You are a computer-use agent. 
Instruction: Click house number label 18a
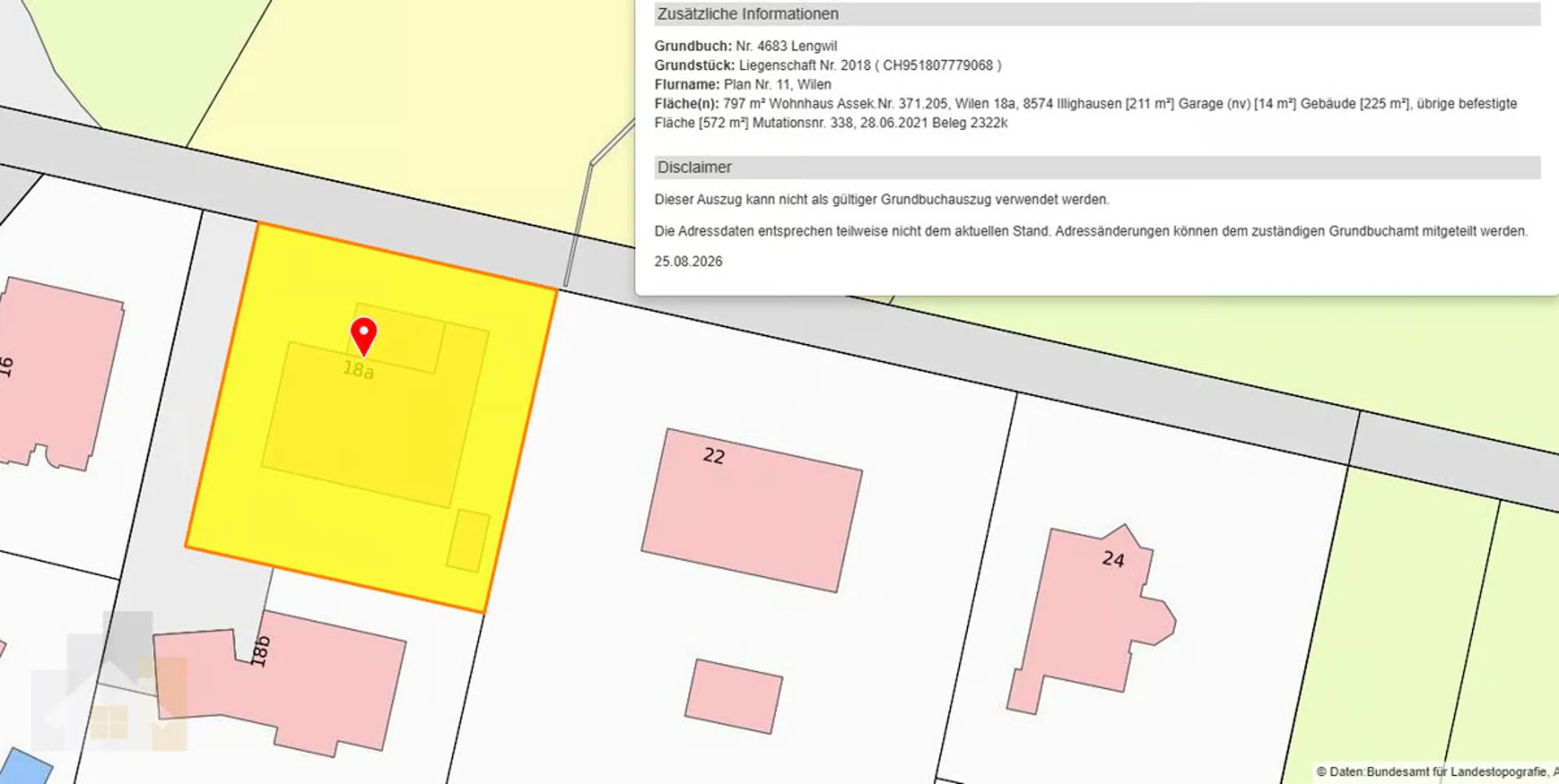tap(358, 370)
